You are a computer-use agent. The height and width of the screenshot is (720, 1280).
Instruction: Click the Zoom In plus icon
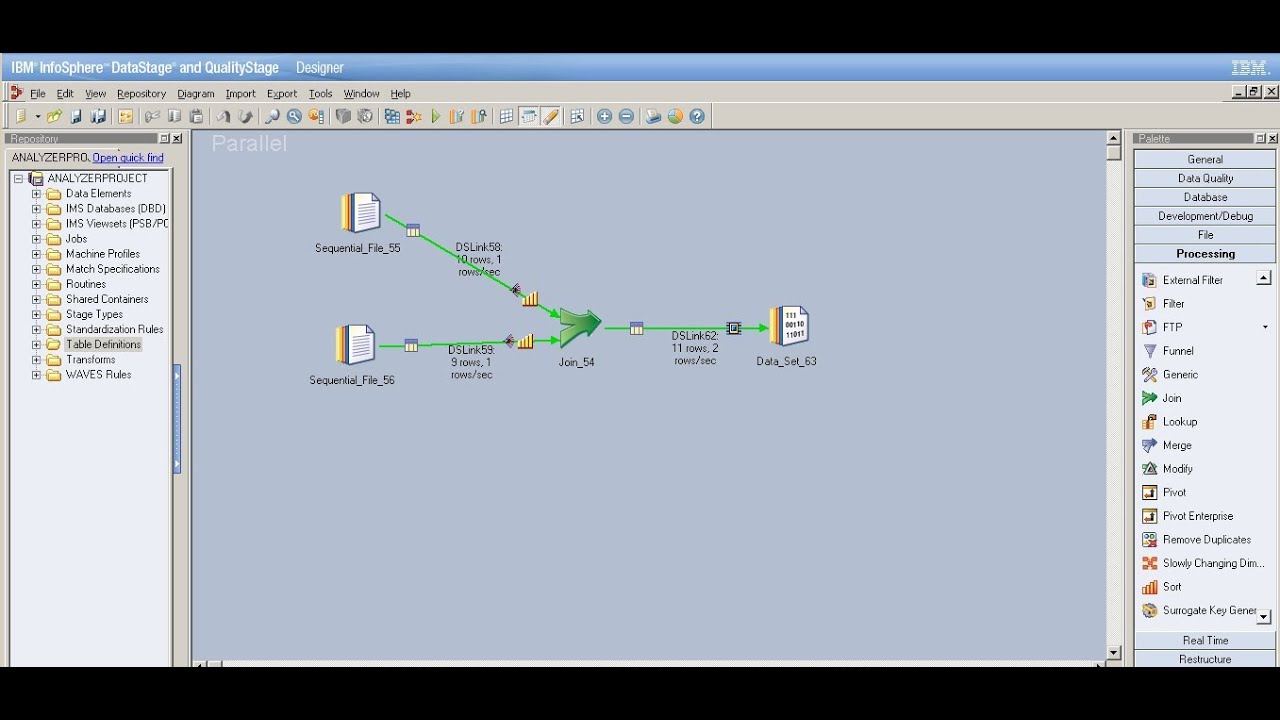pos(604,117)
